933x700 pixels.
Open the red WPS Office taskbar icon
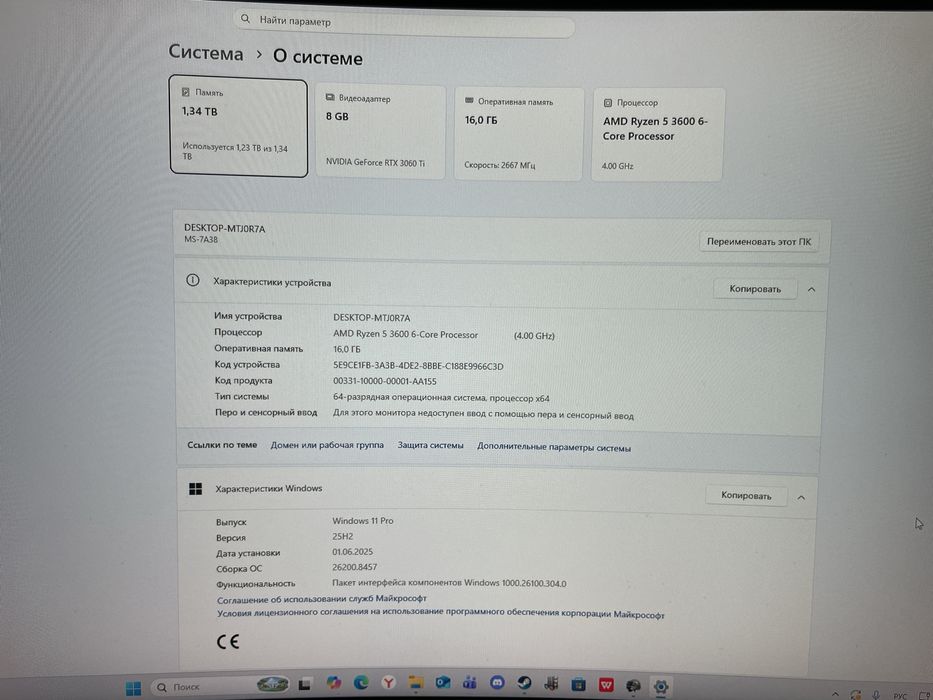pyautogui.click(x=606, y=685)
